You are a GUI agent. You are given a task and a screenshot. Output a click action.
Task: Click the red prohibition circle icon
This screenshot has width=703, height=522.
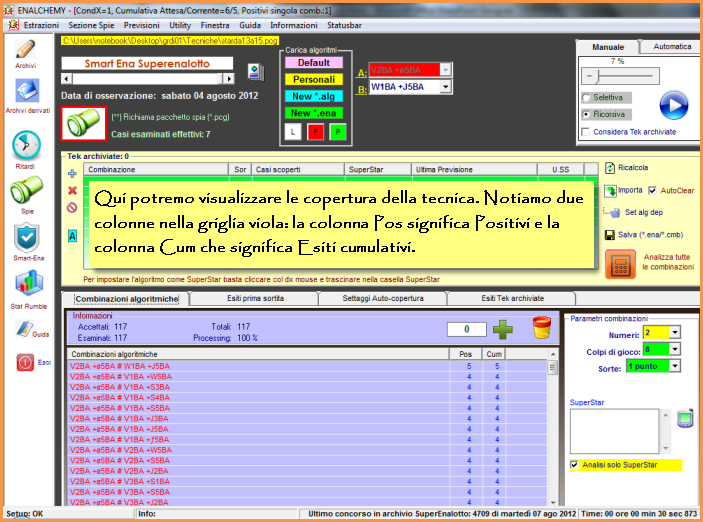[x=72, y=208]
